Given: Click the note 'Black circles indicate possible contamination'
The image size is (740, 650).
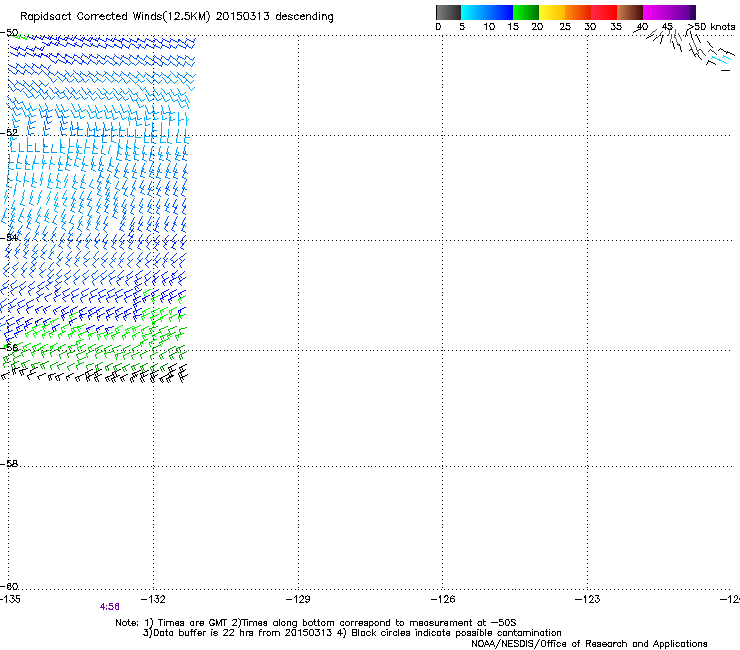Looking at the screenshot, I should coord(456,633).
